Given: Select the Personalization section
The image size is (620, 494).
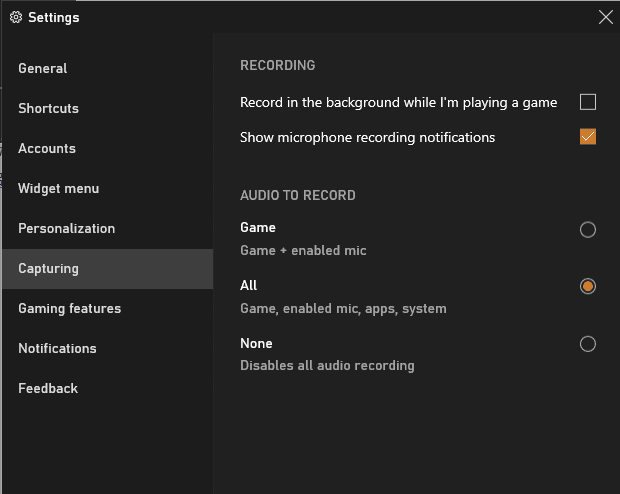Looking at the screenshot, I should (x=66, y=228).
